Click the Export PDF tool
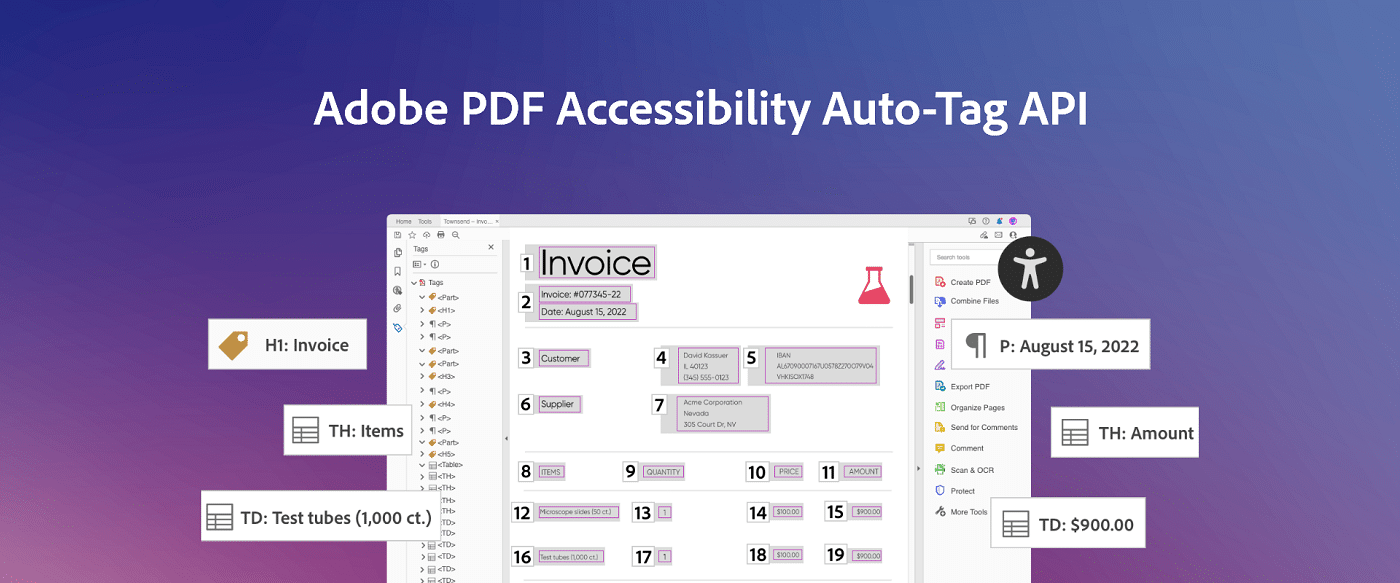The height and width of the screenshot is (583, 1400). (x=969, y=386)
